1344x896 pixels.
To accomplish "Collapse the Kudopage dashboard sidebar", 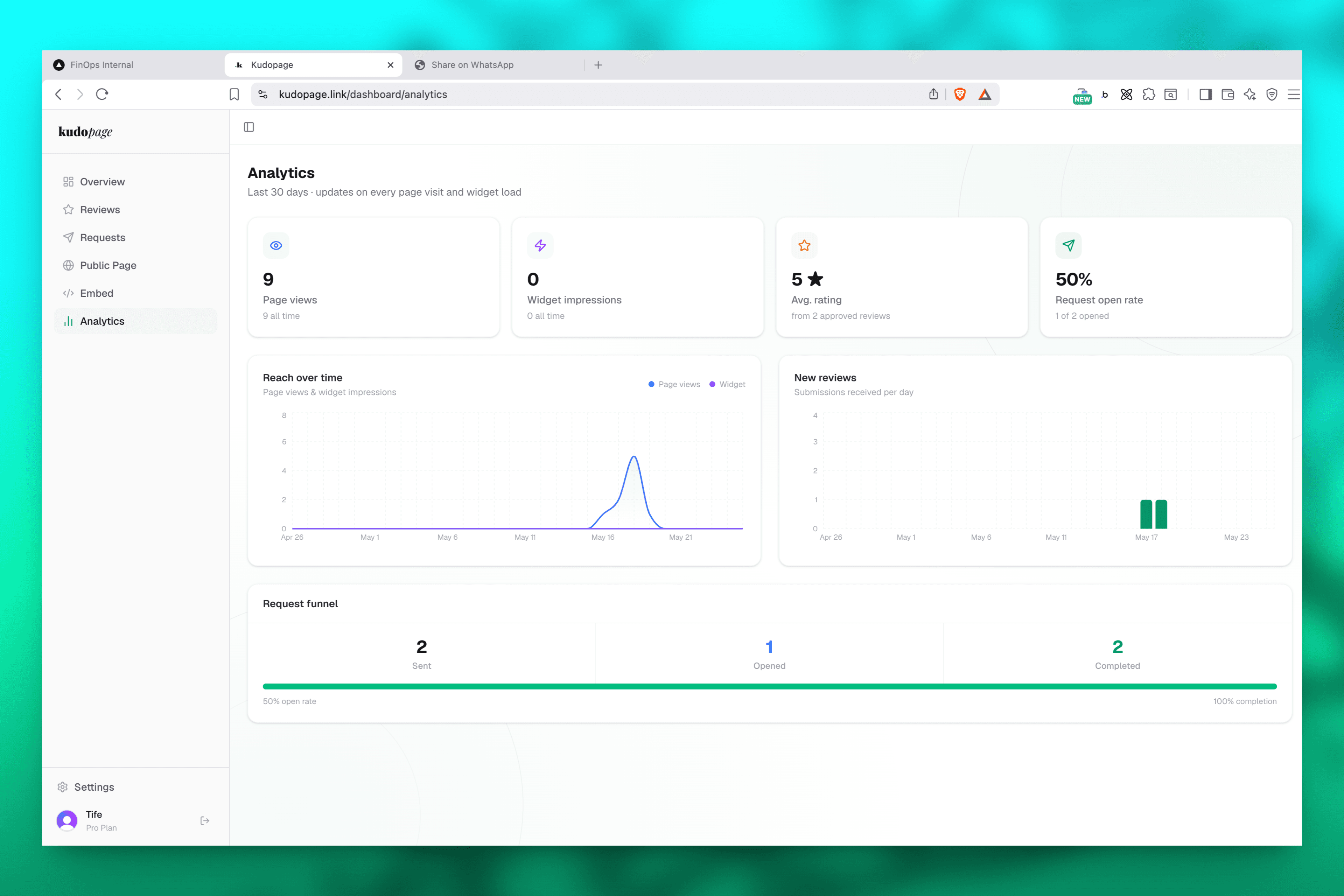I will click(249, 127).
